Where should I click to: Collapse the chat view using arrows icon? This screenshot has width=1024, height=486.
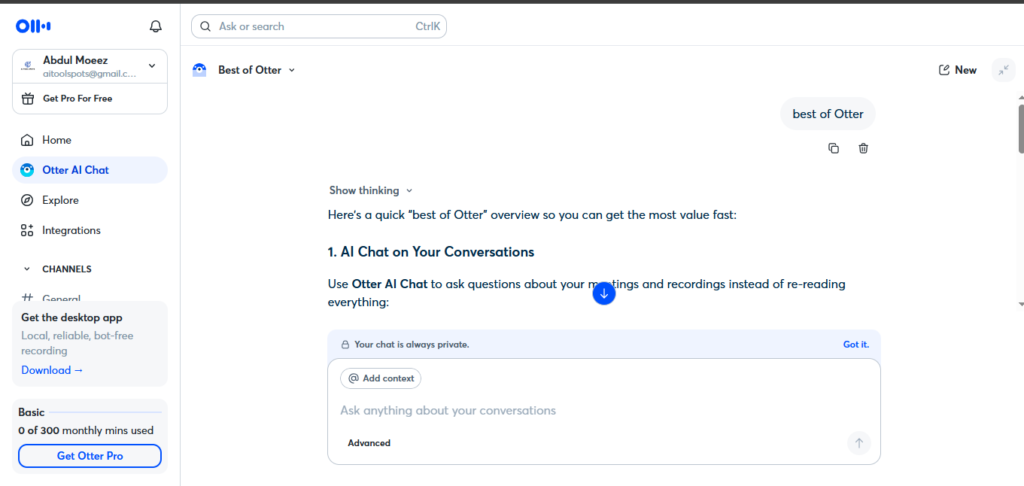click(1003, 70)
